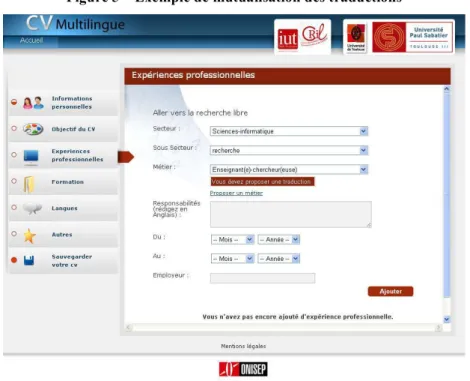Viewport: 470px width, 381px height.
Task: Click the IUT logo
Action: [288, 39]
